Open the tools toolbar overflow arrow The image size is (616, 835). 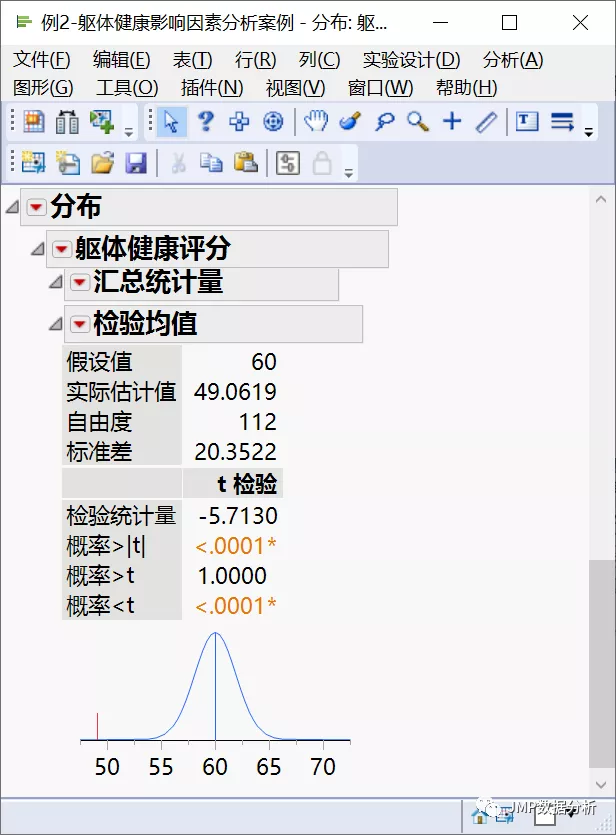pos(589,132)
